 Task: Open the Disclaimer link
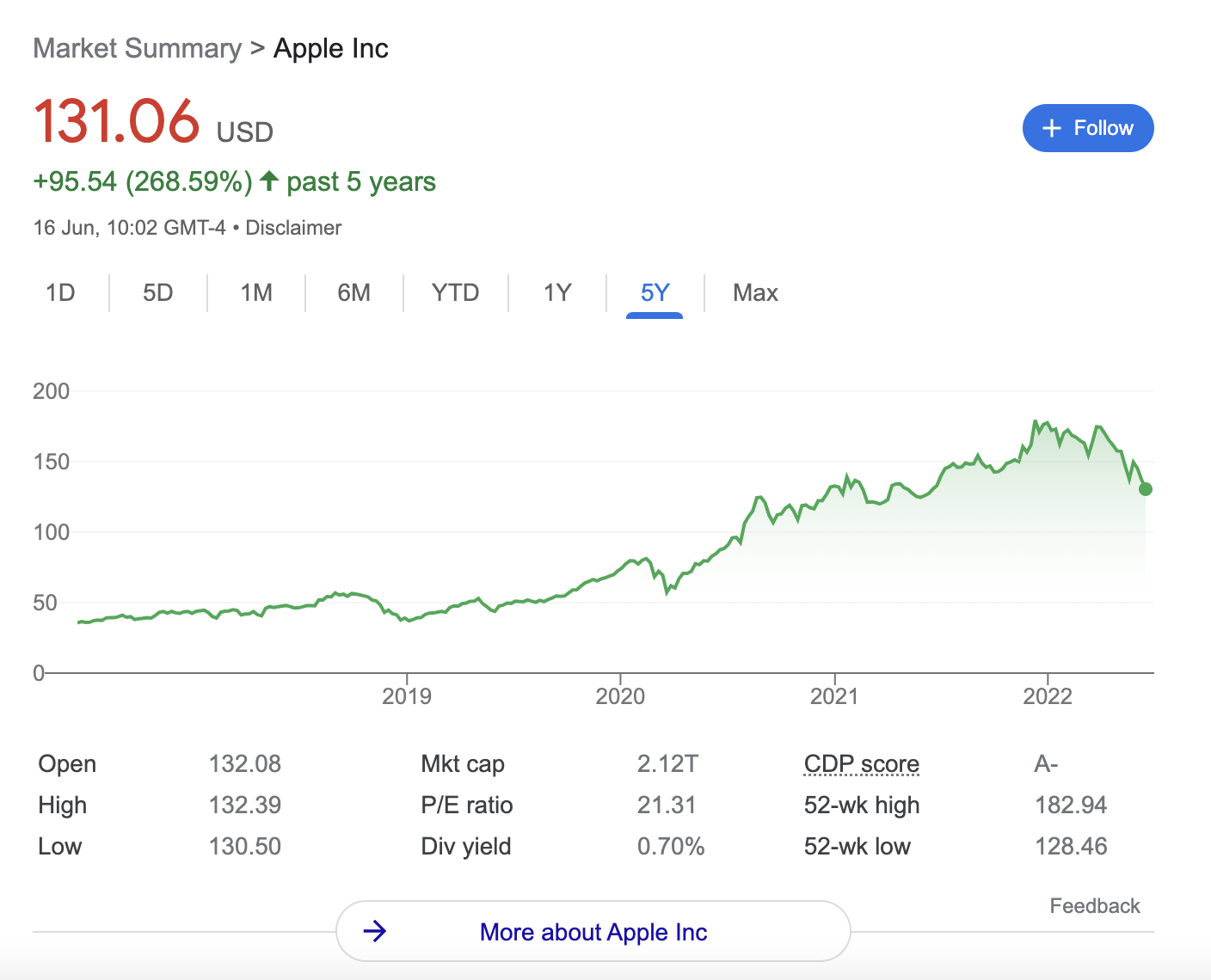point(293,228)
